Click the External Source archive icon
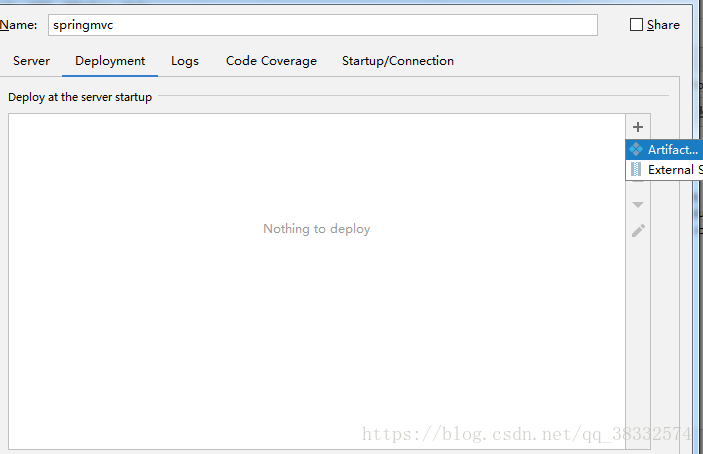The height and width of the screenshot is (454, 703). 636,169
